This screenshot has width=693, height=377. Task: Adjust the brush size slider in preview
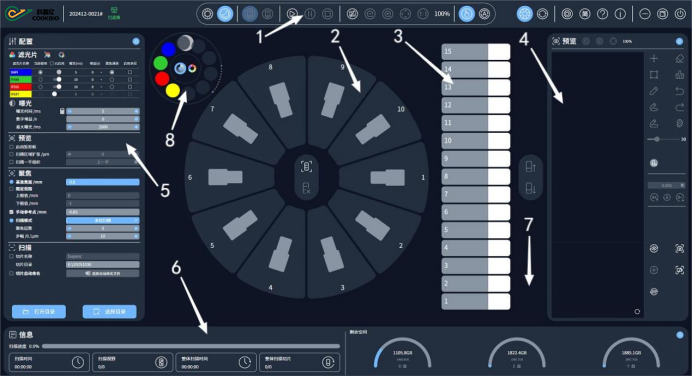[x=657, y=139]
